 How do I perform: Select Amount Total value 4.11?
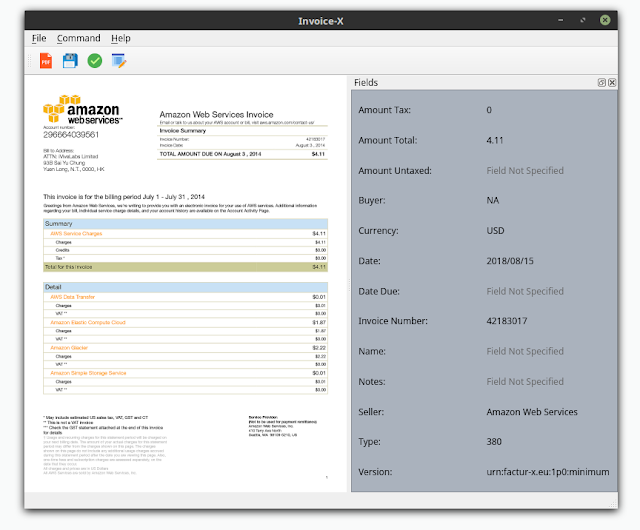495,140
